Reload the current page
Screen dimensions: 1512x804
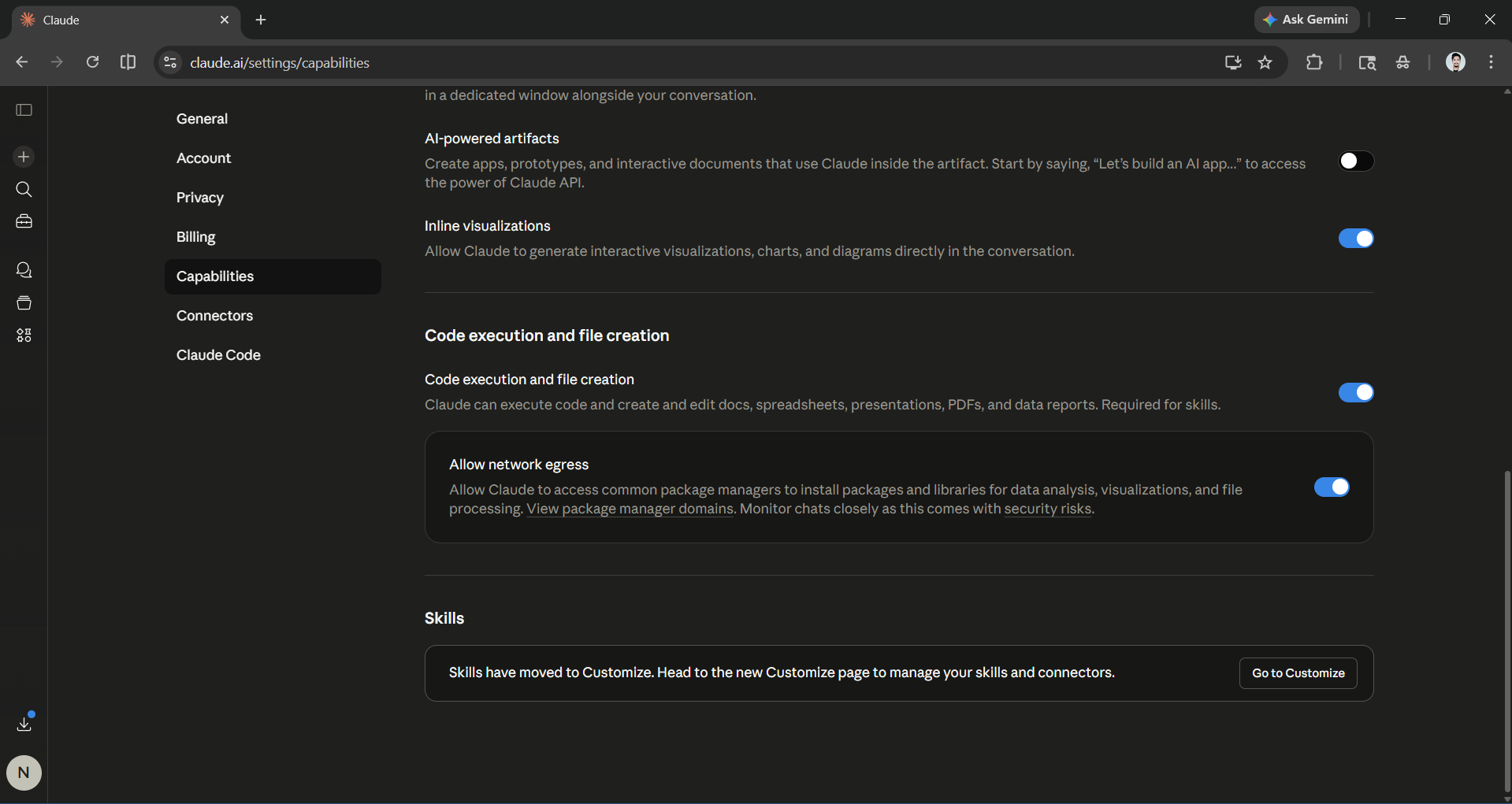tap(92, 62)
